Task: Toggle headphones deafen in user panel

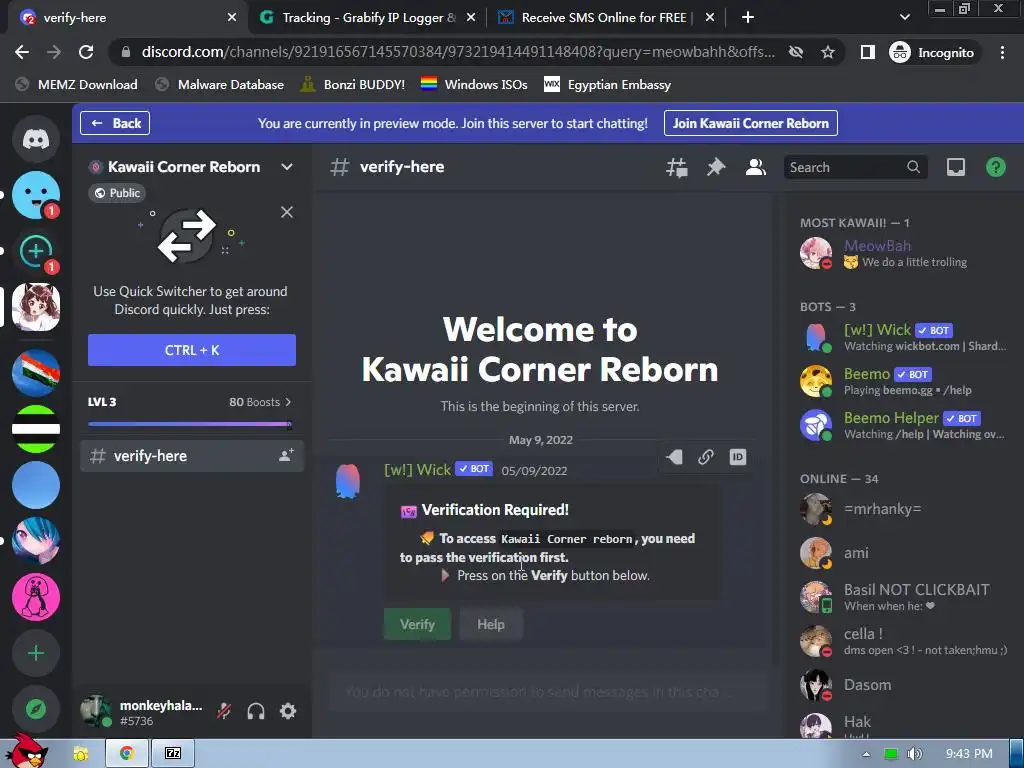Action: [256, 711]
